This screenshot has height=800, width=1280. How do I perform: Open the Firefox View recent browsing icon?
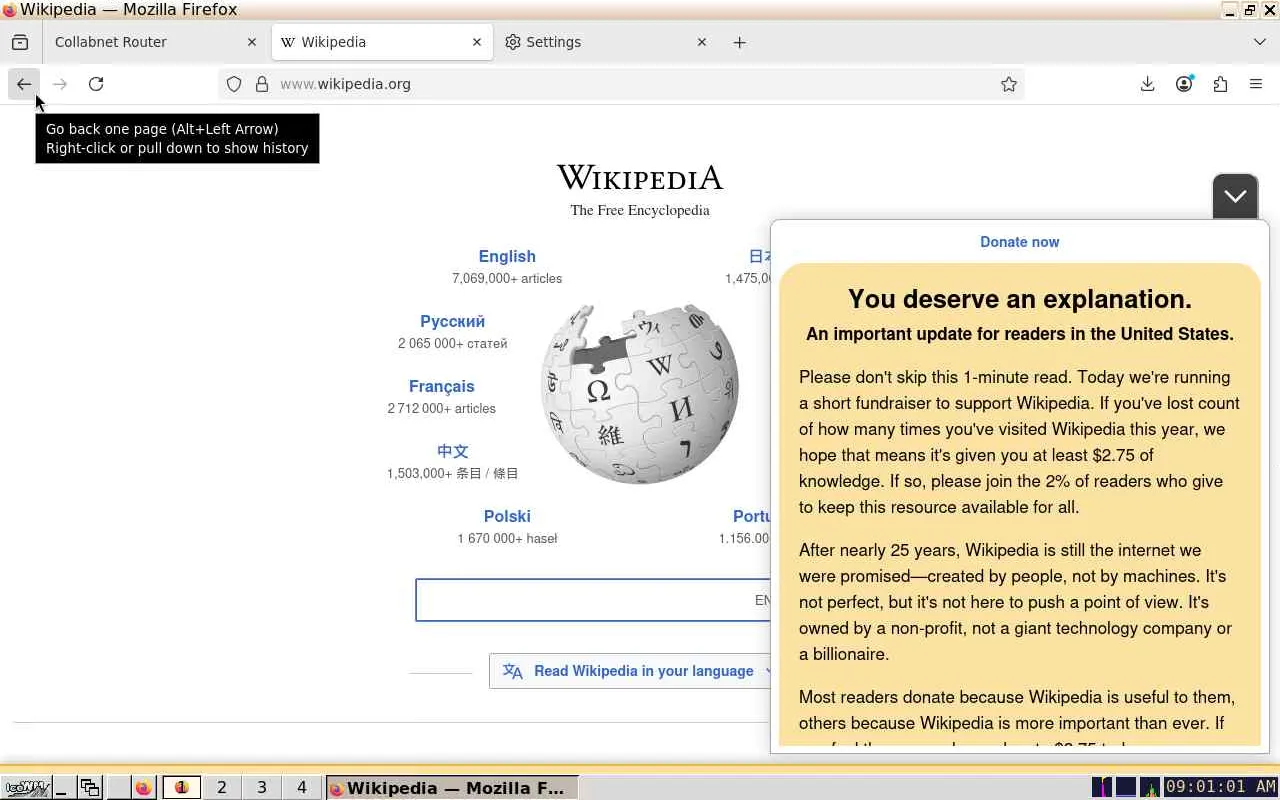click(x=20, y=42)
